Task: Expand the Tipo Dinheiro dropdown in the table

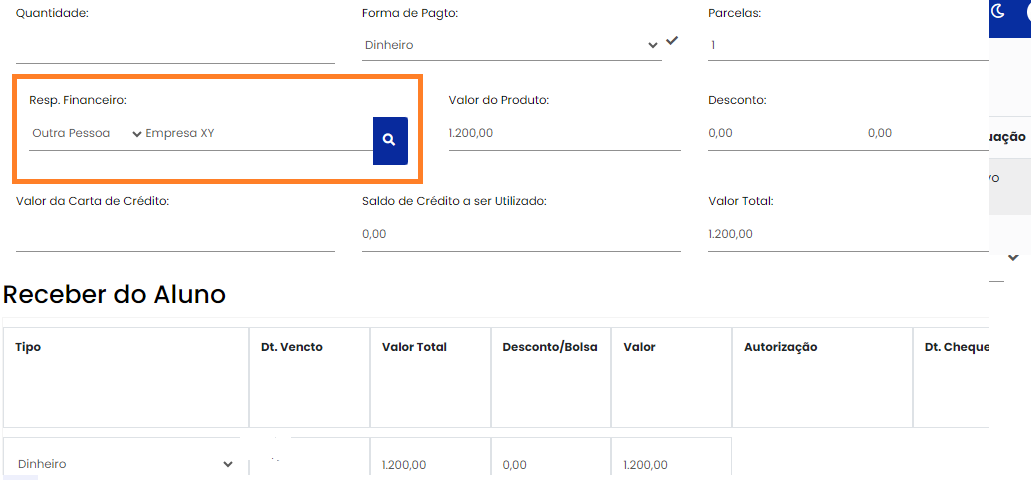Action: pos(125,464)
